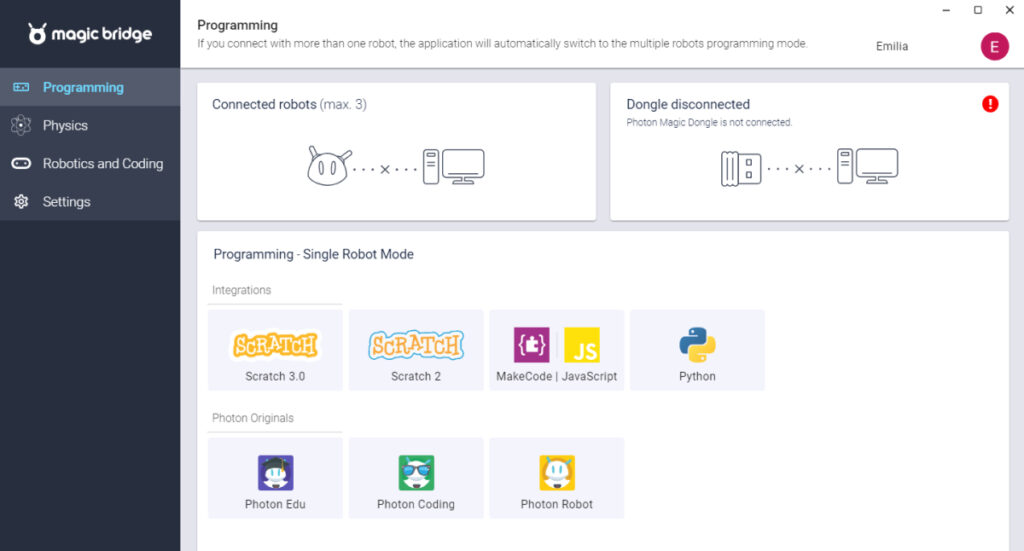Screen dimensions: 1024x551
Task: Switch to the Programming sidebar section
Action: coord(83,87)
